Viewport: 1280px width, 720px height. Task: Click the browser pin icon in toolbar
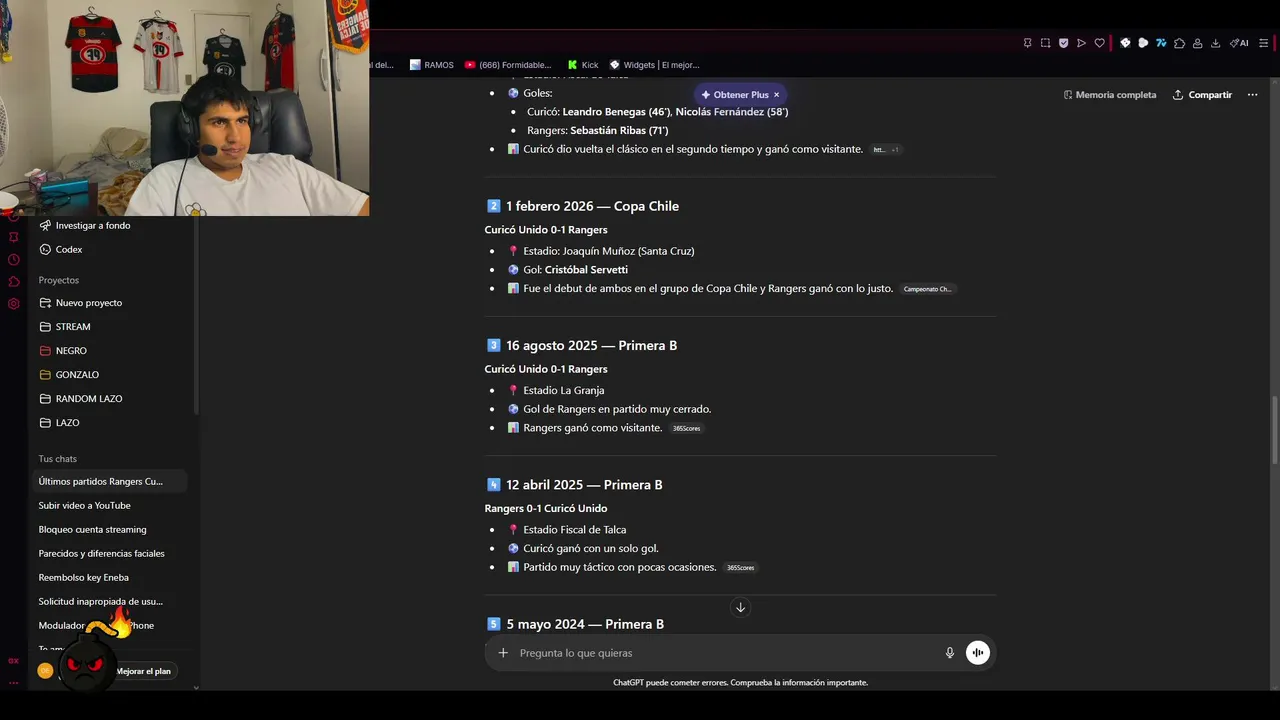(x=1027, y=43)
